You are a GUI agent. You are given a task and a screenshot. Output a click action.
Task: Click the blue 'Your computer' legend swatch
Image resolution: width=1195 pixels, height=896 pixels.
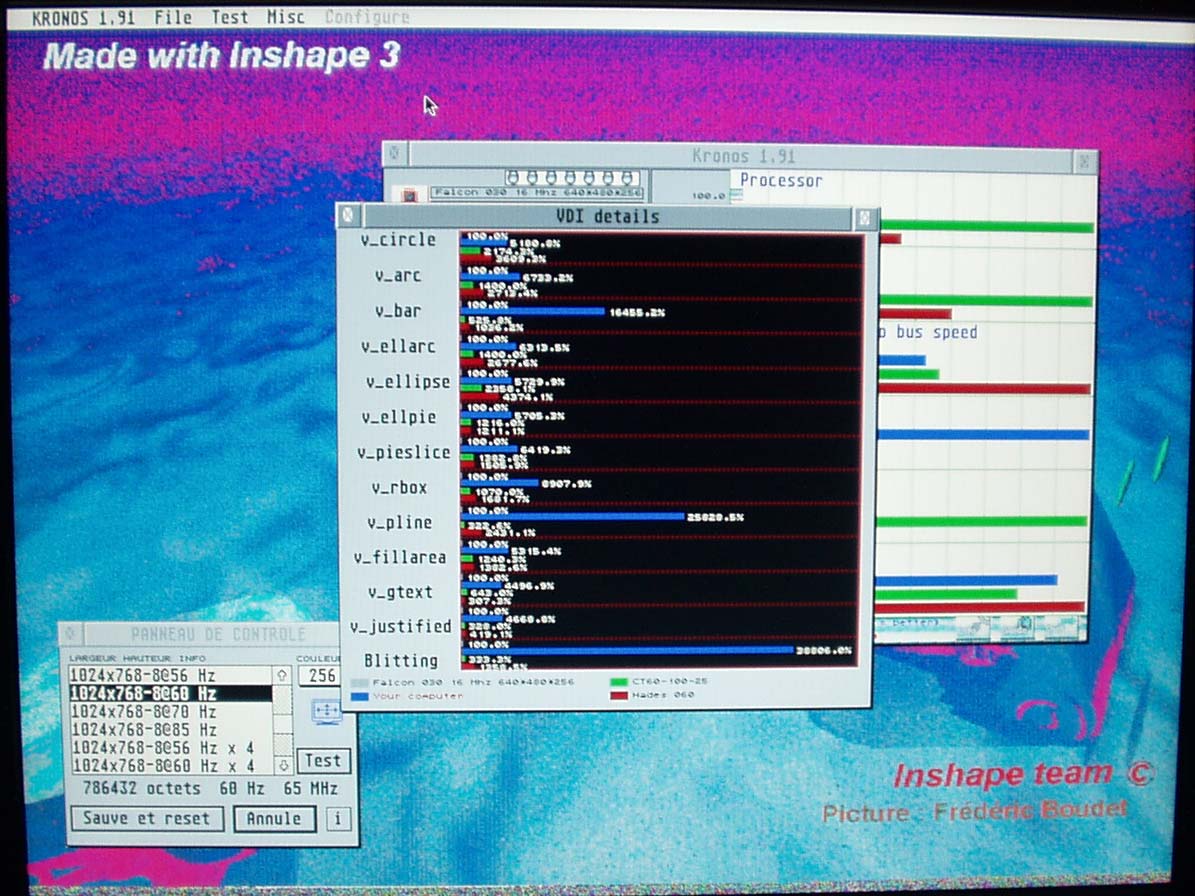coord(360,695)
